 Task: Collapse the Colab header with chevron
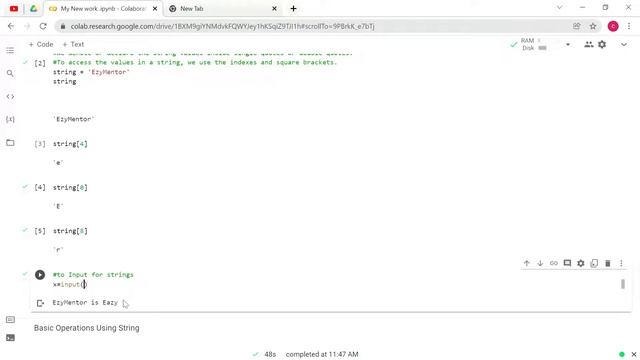(624, 44)
